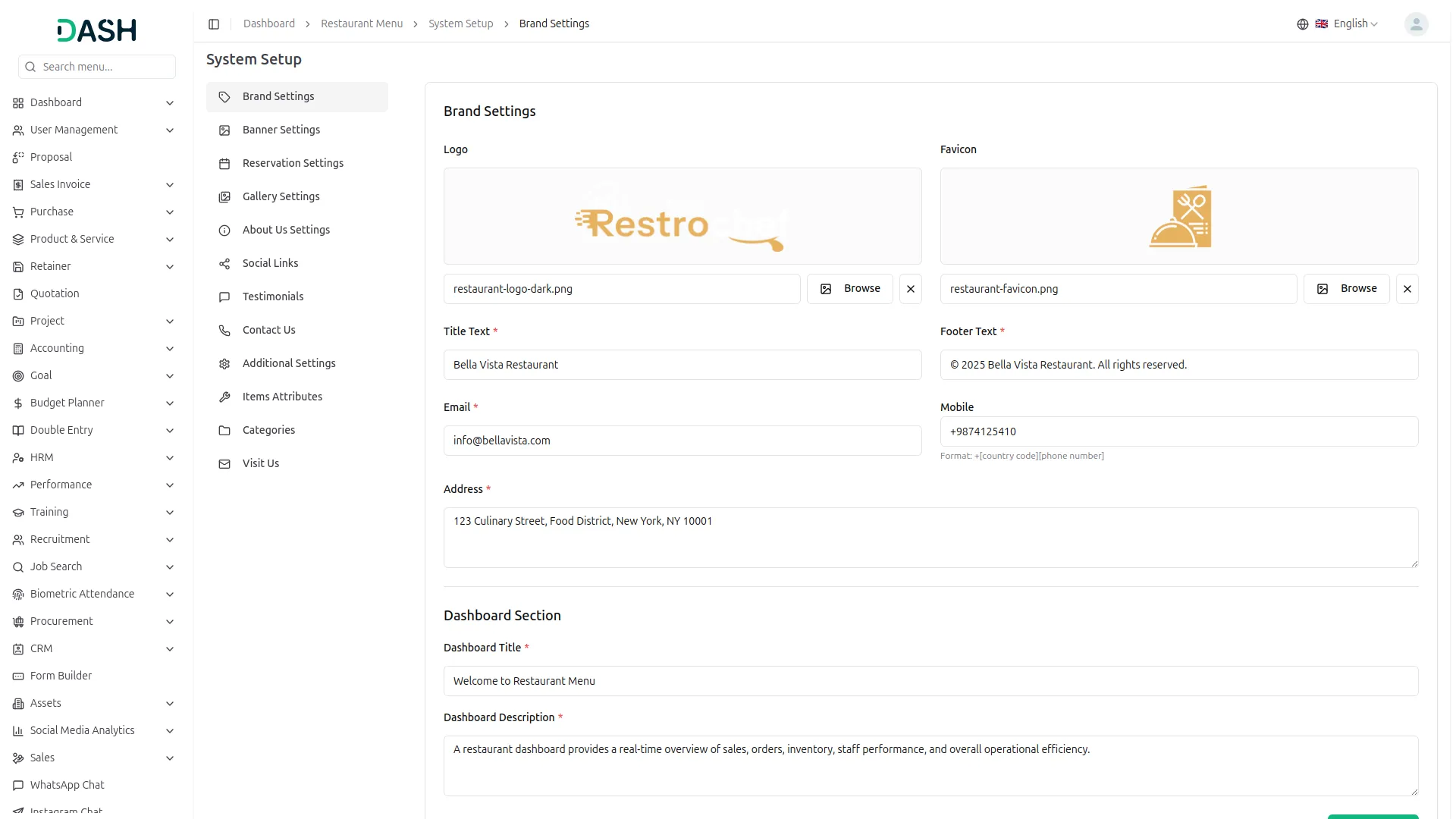1456x819 pixels.
Task: Click the Proposal sidebar icon
Action: click(18, 158)
